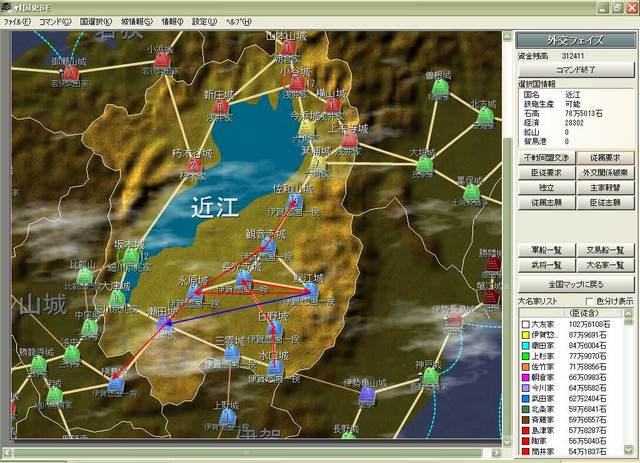Select the 伊勢亀山城 castle icon
This screenshot has height=463, width=640.
click(367, 395)
